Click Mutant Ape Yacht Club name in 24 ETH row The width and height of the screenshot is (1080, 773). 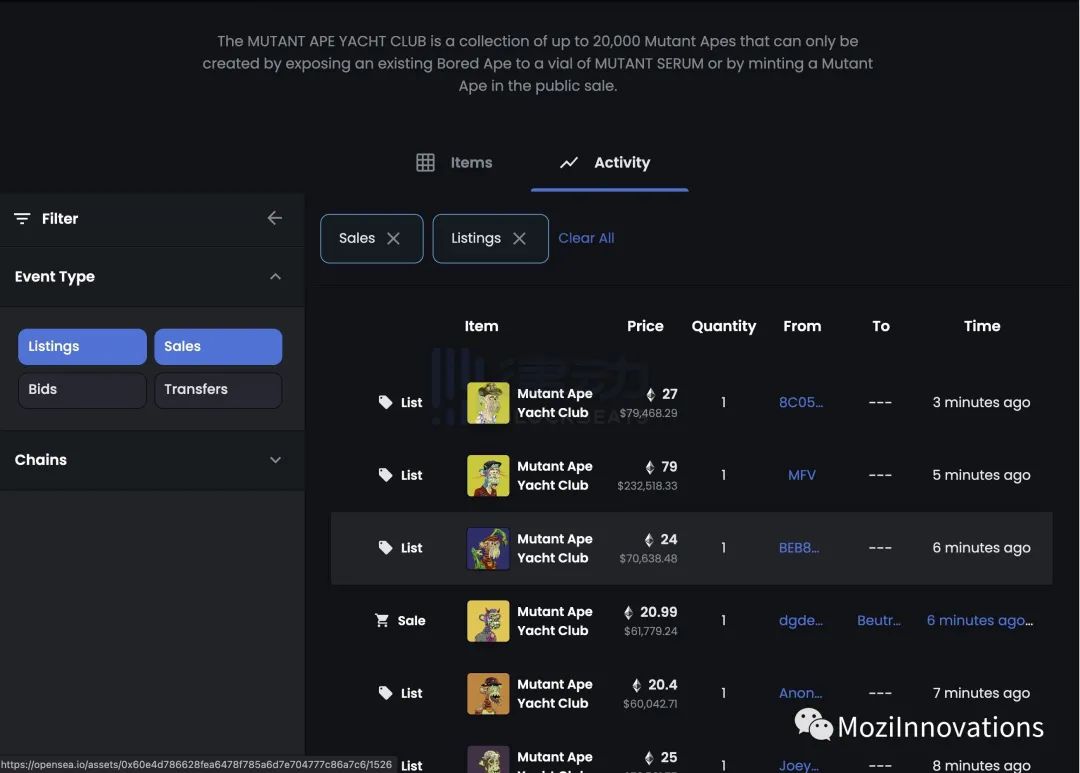[554, 548]
